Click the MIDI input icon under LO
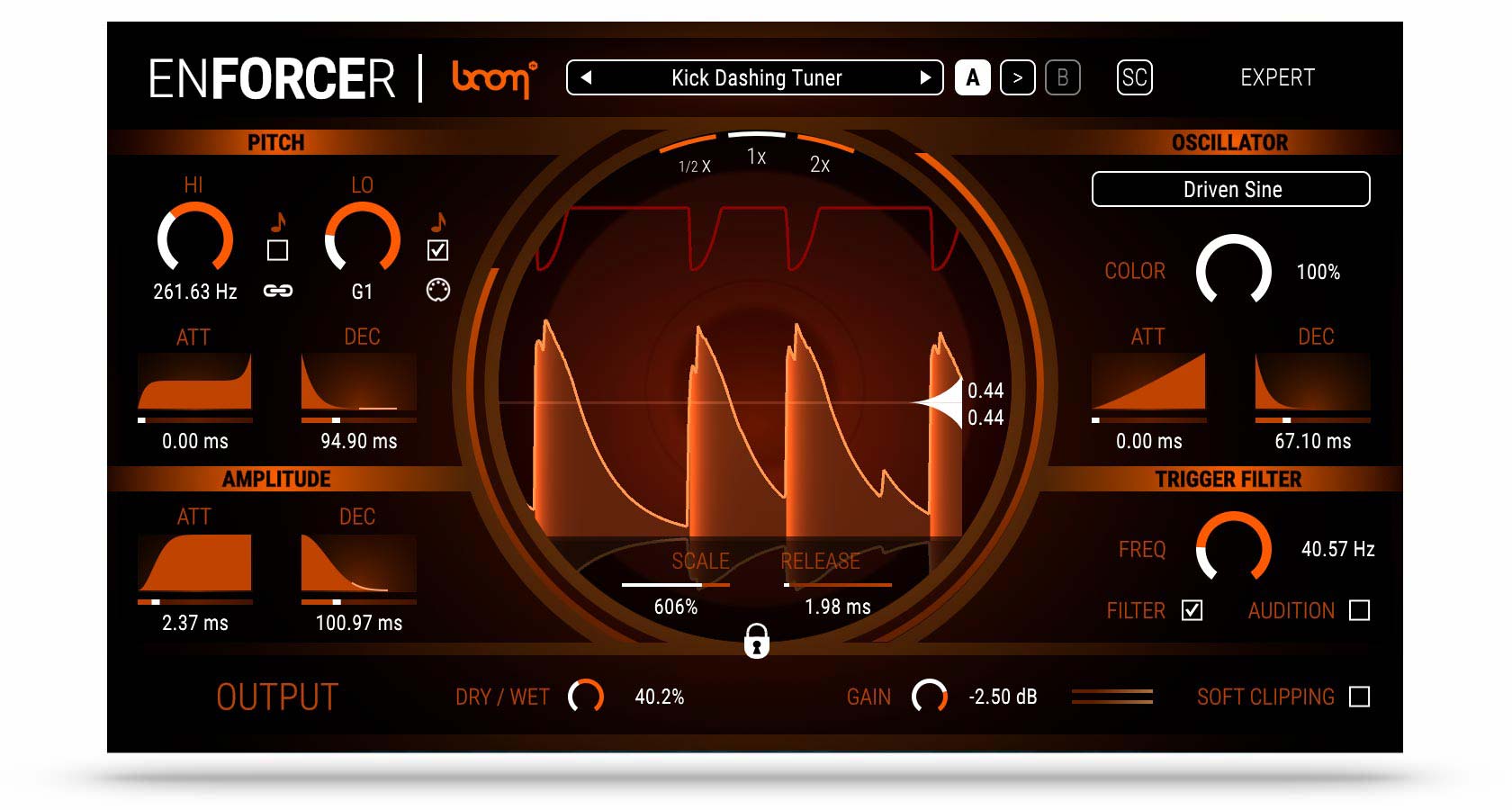The width and height of the screenshot is (1512, 810). click(x=437, y=290)
